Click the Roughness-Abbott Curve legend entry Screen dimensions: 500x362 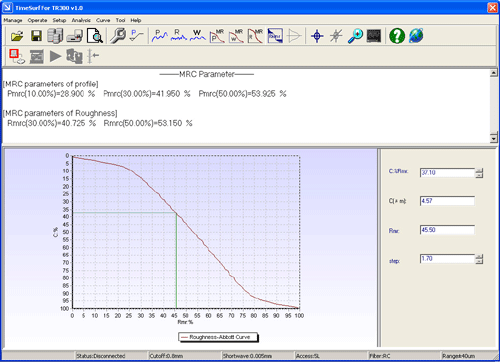219,337
